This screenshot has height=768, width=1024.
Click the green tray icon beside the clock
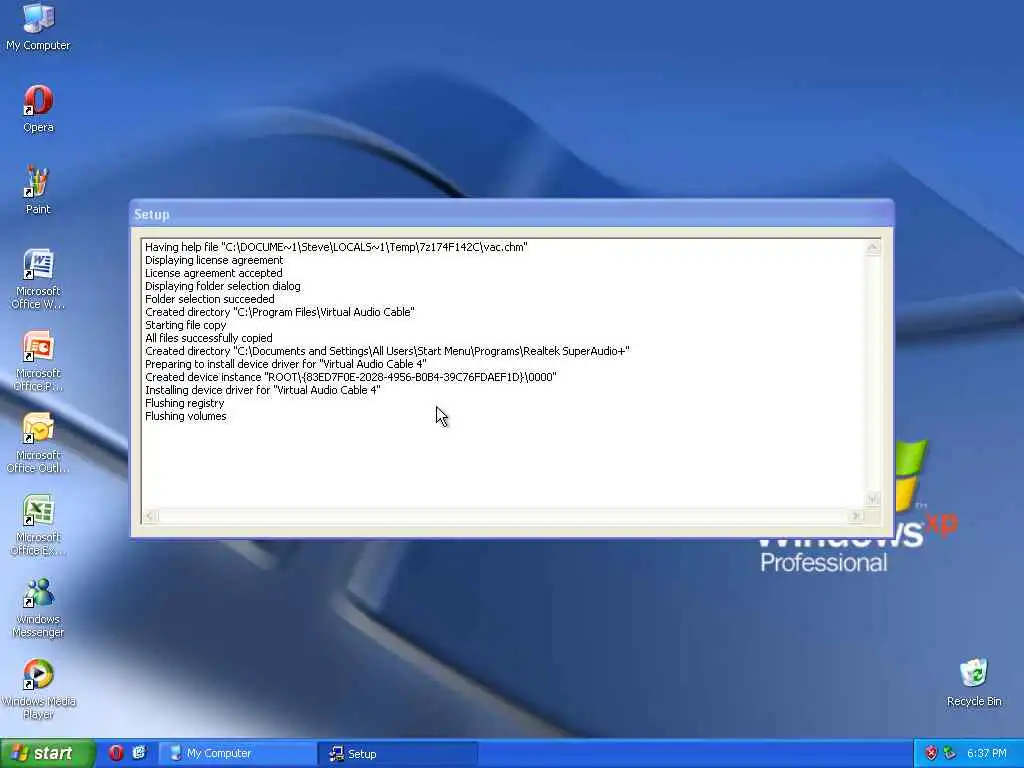click(950, 754)
